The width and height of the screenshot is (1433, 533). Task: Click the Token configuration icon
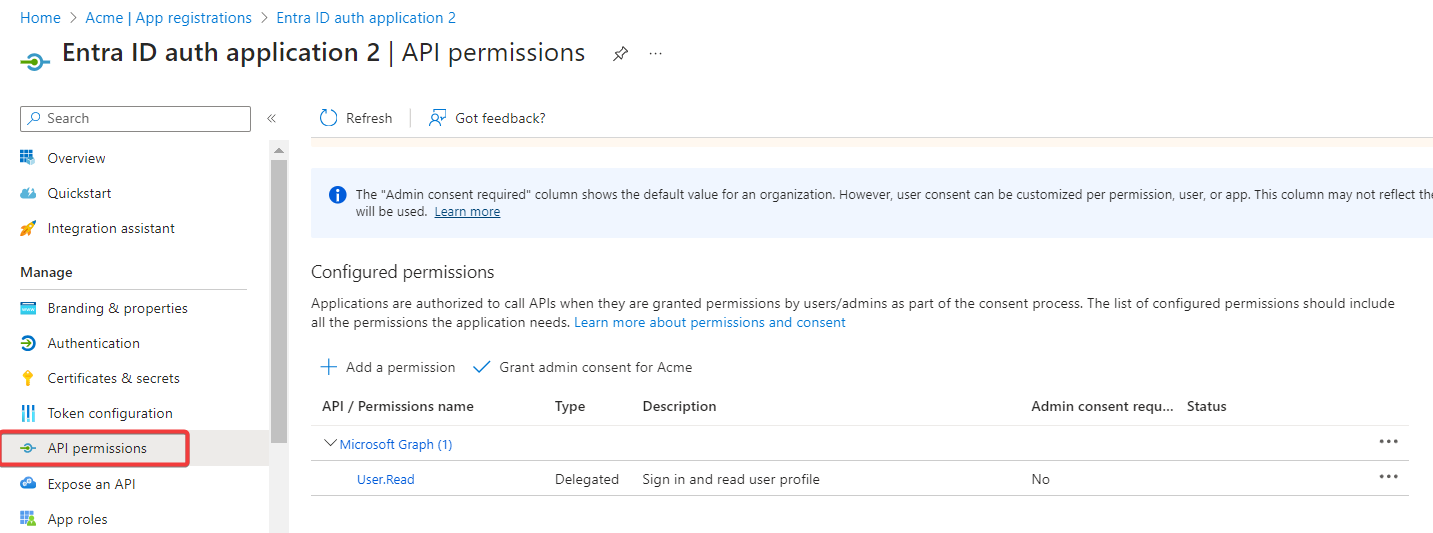pos(28,413)
